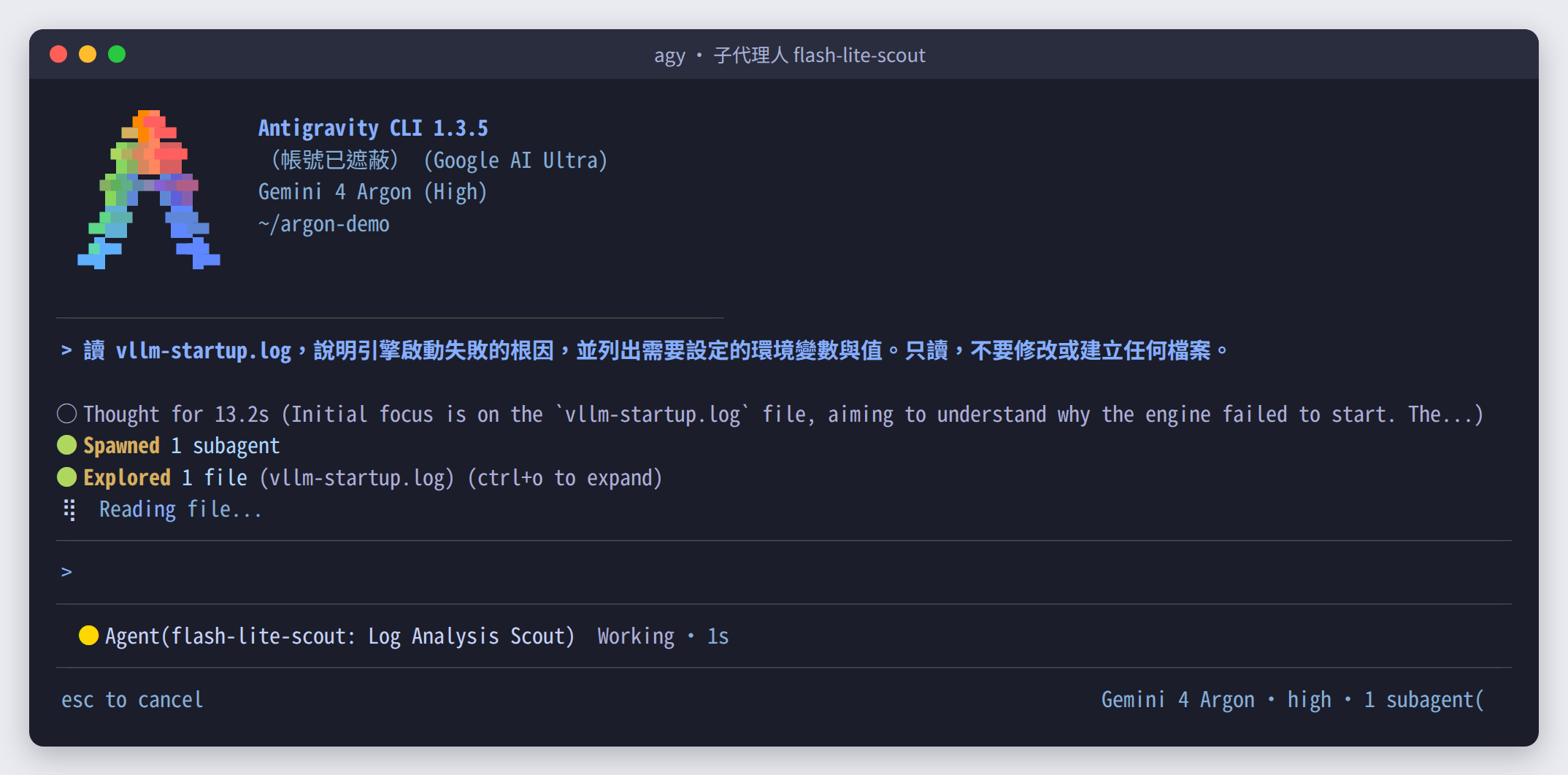The height and width of the screenshot is (775, 1568).
Task: Click the window title agy • 子代理人 flash-lite-scout
Action: coord(789,55)
